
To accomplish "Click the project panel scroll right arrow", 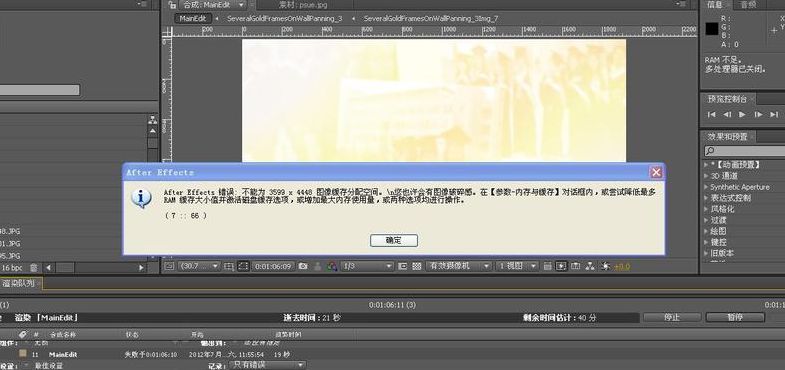I will pos(141,268).
